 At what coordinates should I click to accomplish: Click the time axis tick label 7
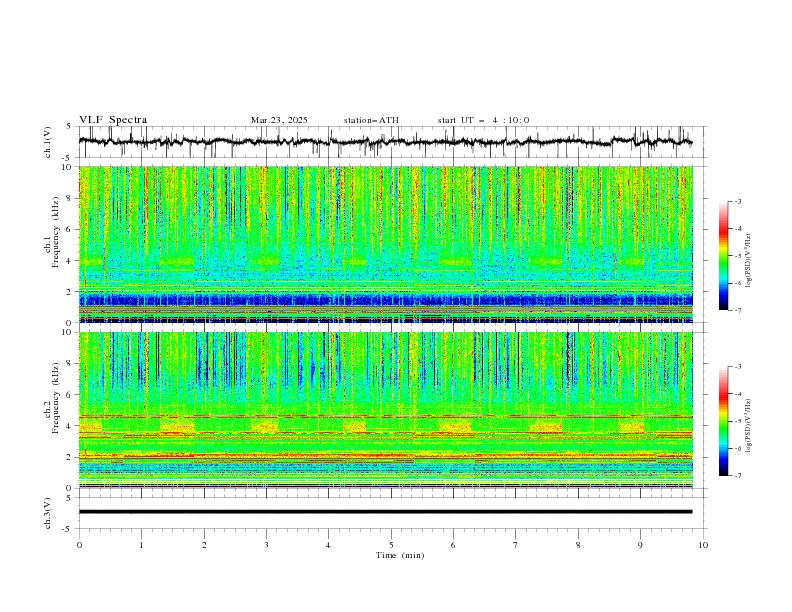pos(516,545)
